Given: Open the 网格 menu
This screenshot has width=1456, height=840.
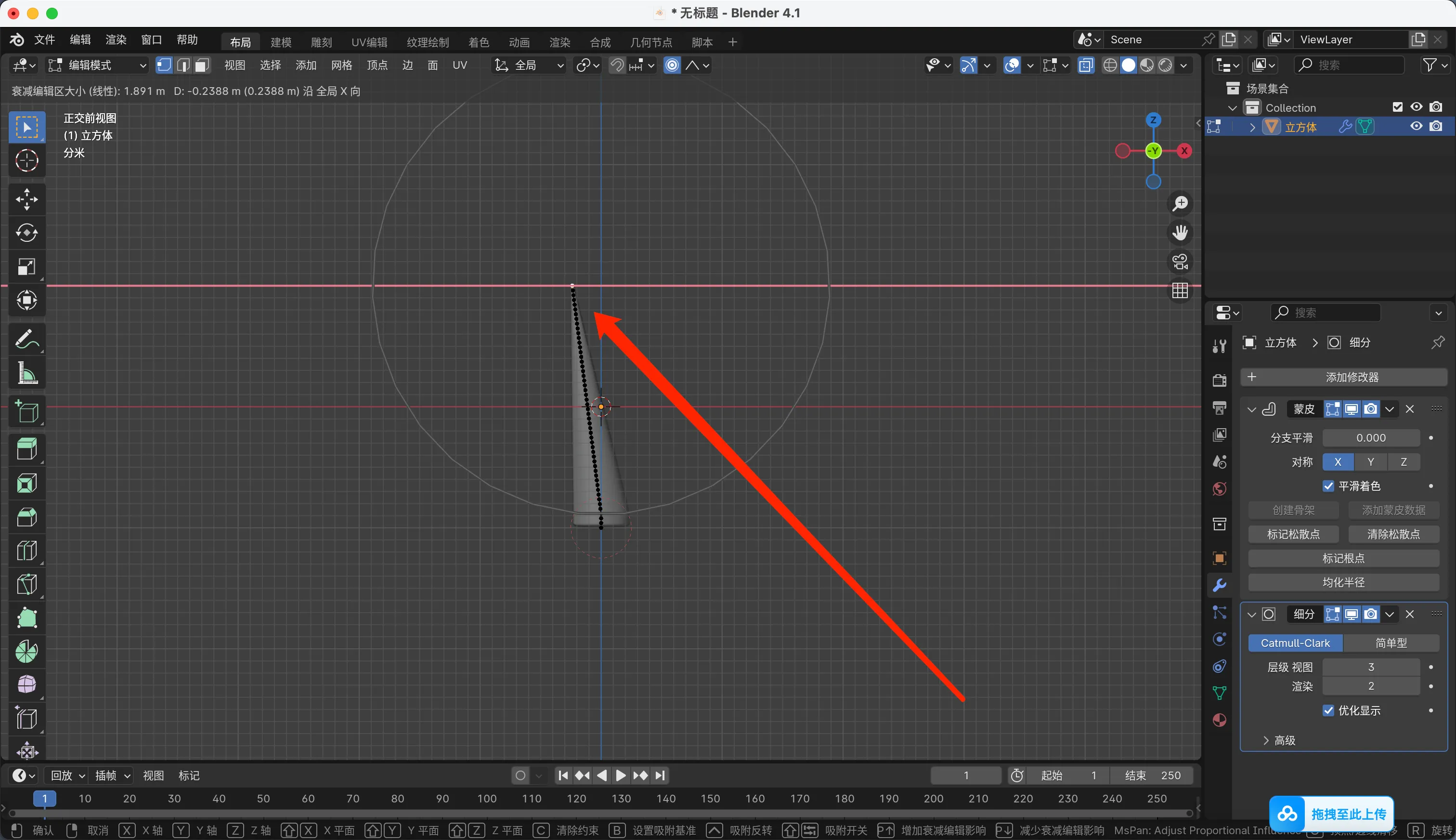Looking at the screenshot, I should pos(341,65).
